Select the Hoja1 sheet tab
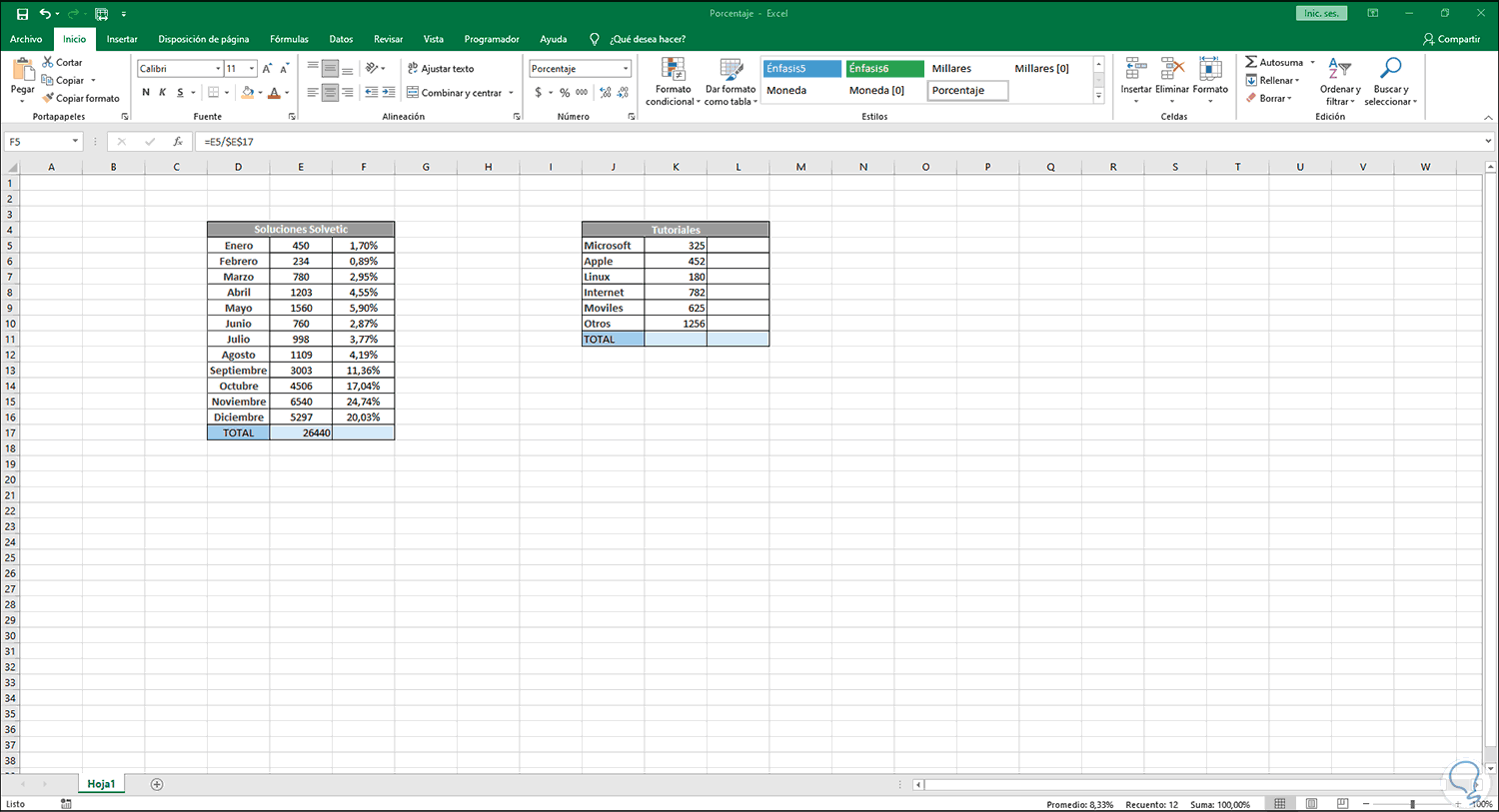This screenshot has height=812, width=1499. coord(101,784)
